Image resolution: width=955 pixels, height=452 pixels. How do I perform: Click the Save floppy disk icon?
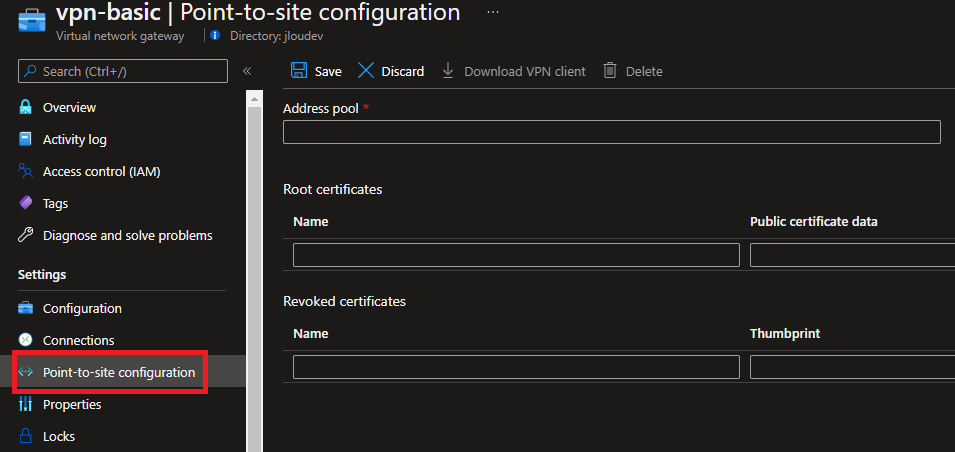[x=298, y=71]
